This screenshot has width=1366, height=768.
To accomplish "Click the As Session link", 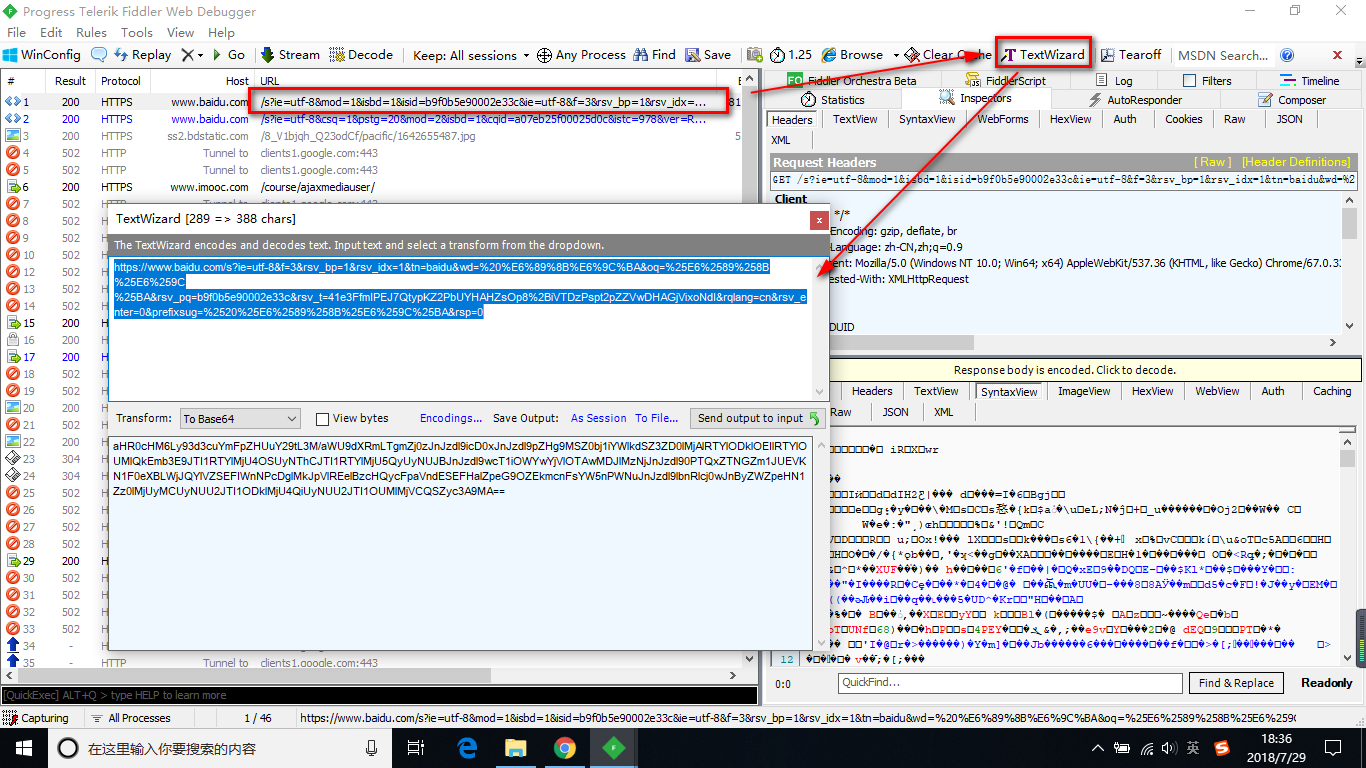I will pyautogui.click(x=598, y=419).
